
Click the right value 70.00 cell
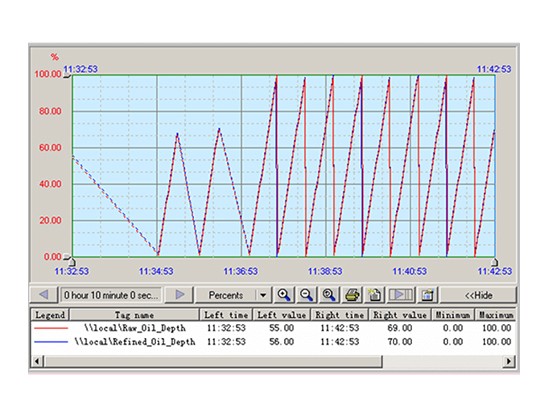point(400,342)
